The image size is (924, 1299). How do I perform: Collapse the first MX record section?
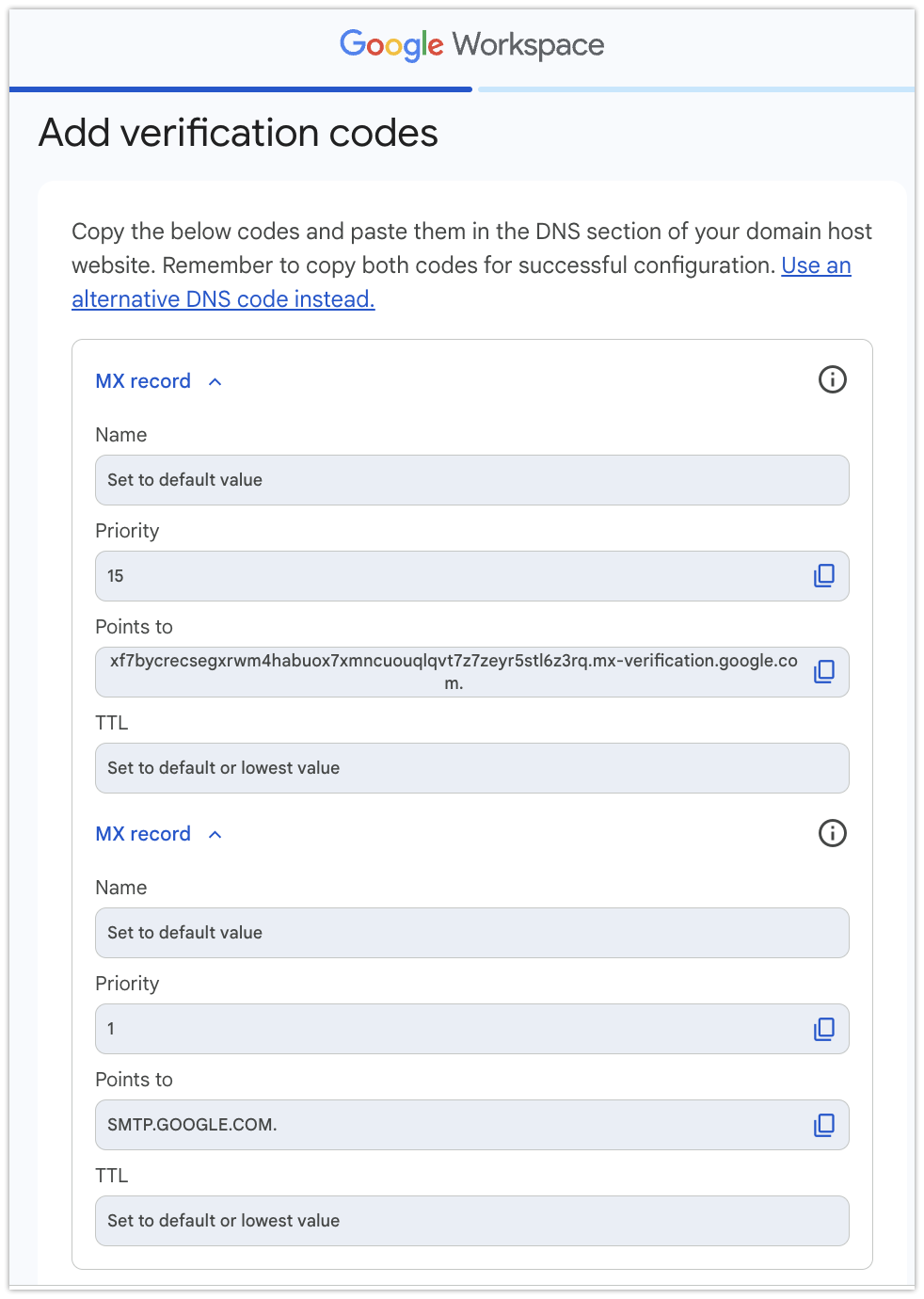coord(215,381)
